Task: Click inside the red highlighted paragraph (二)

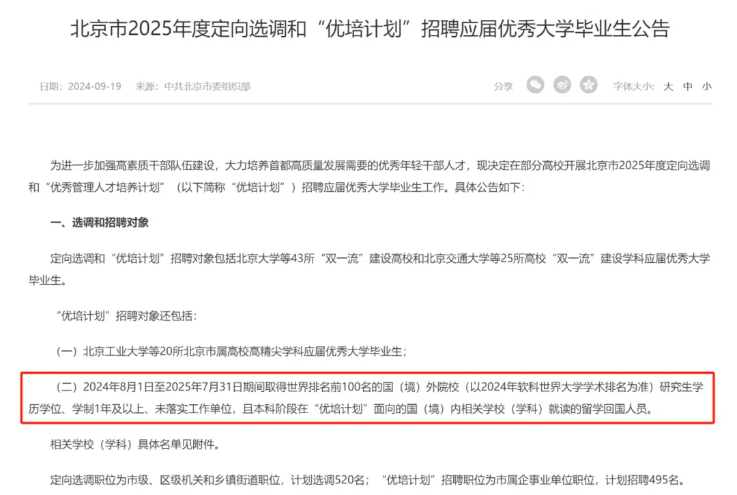Action: pos(367,398)
